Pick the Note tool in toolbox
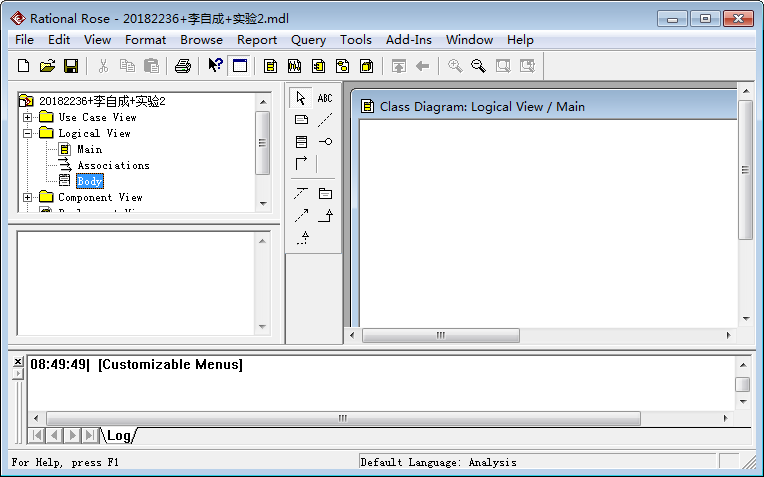The width and height of the screenshot is (764, 477). click(x=301, y=120)
